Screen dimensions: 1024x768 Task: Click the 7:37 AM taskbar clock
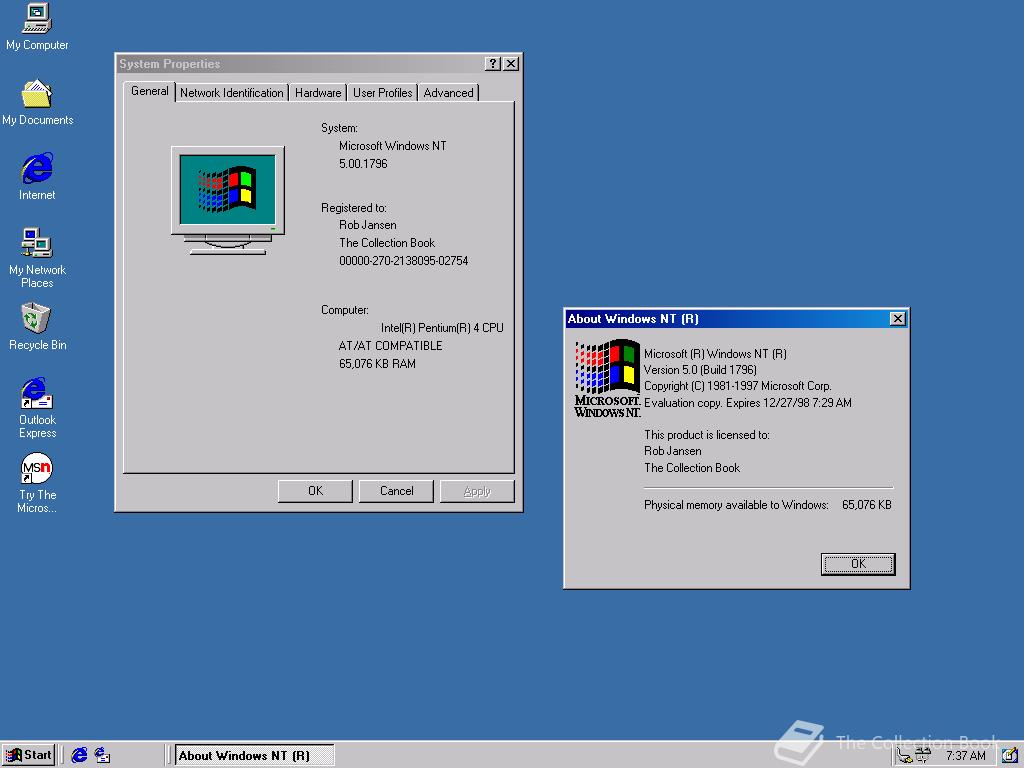pos(966,756)
